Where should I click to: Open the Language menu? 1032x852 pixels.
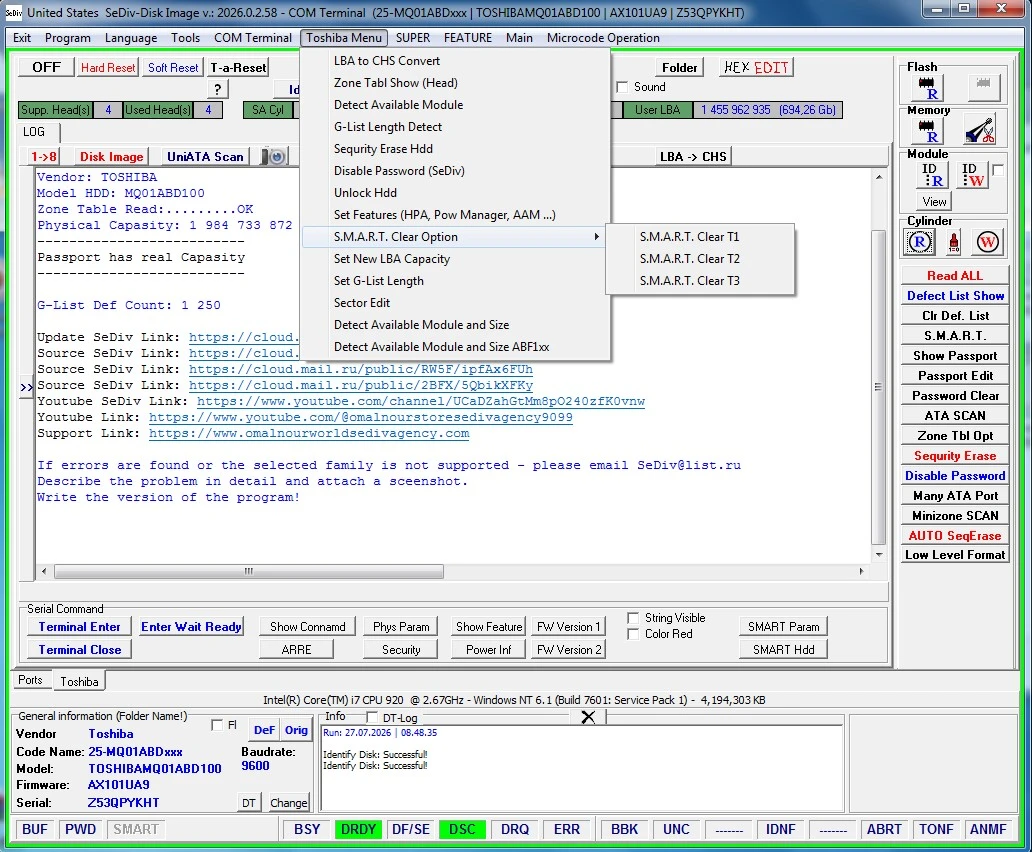tap(131, 38)
